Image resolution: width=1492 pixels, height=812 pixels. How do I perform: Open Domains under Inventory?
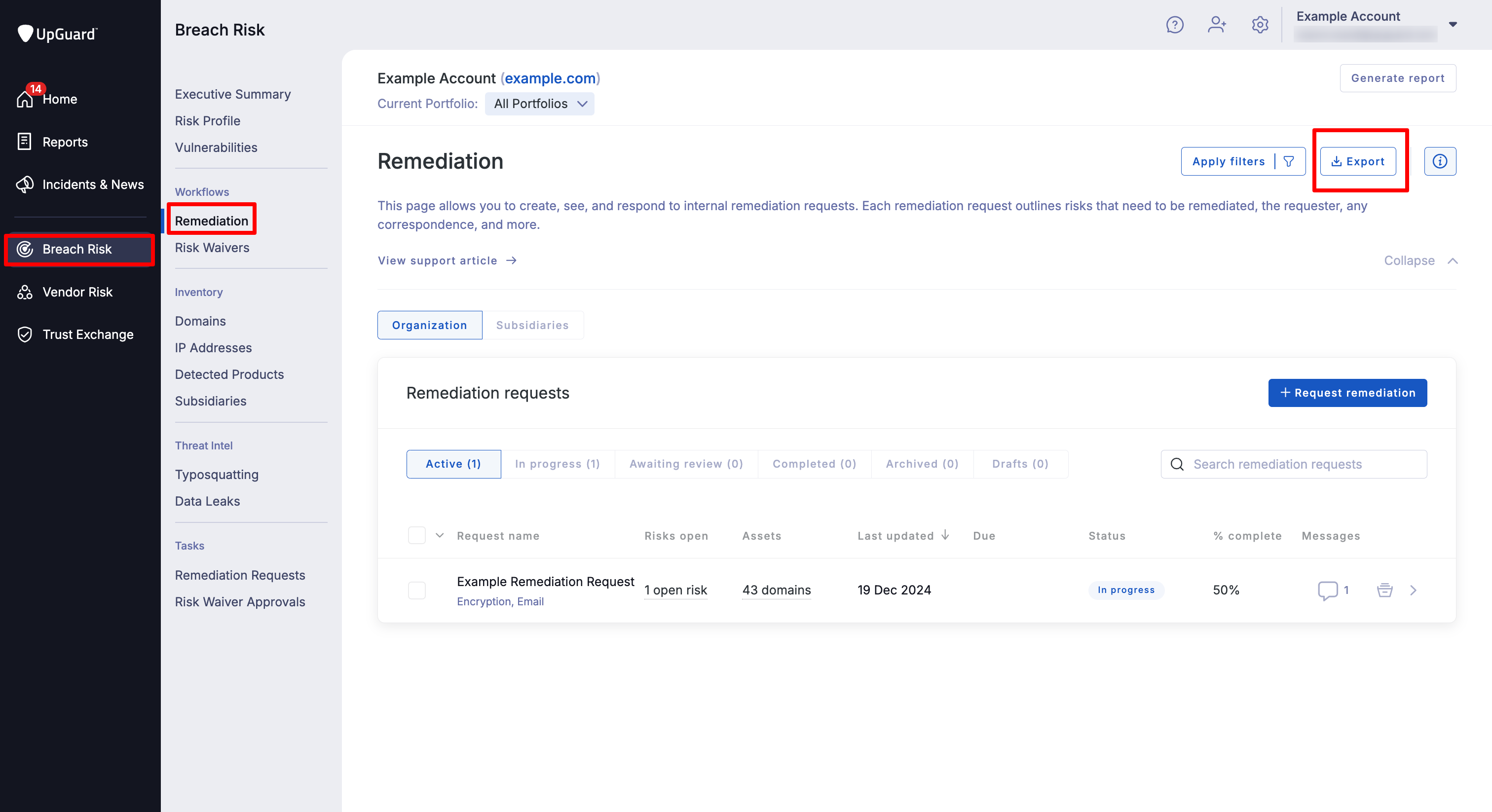200,321
